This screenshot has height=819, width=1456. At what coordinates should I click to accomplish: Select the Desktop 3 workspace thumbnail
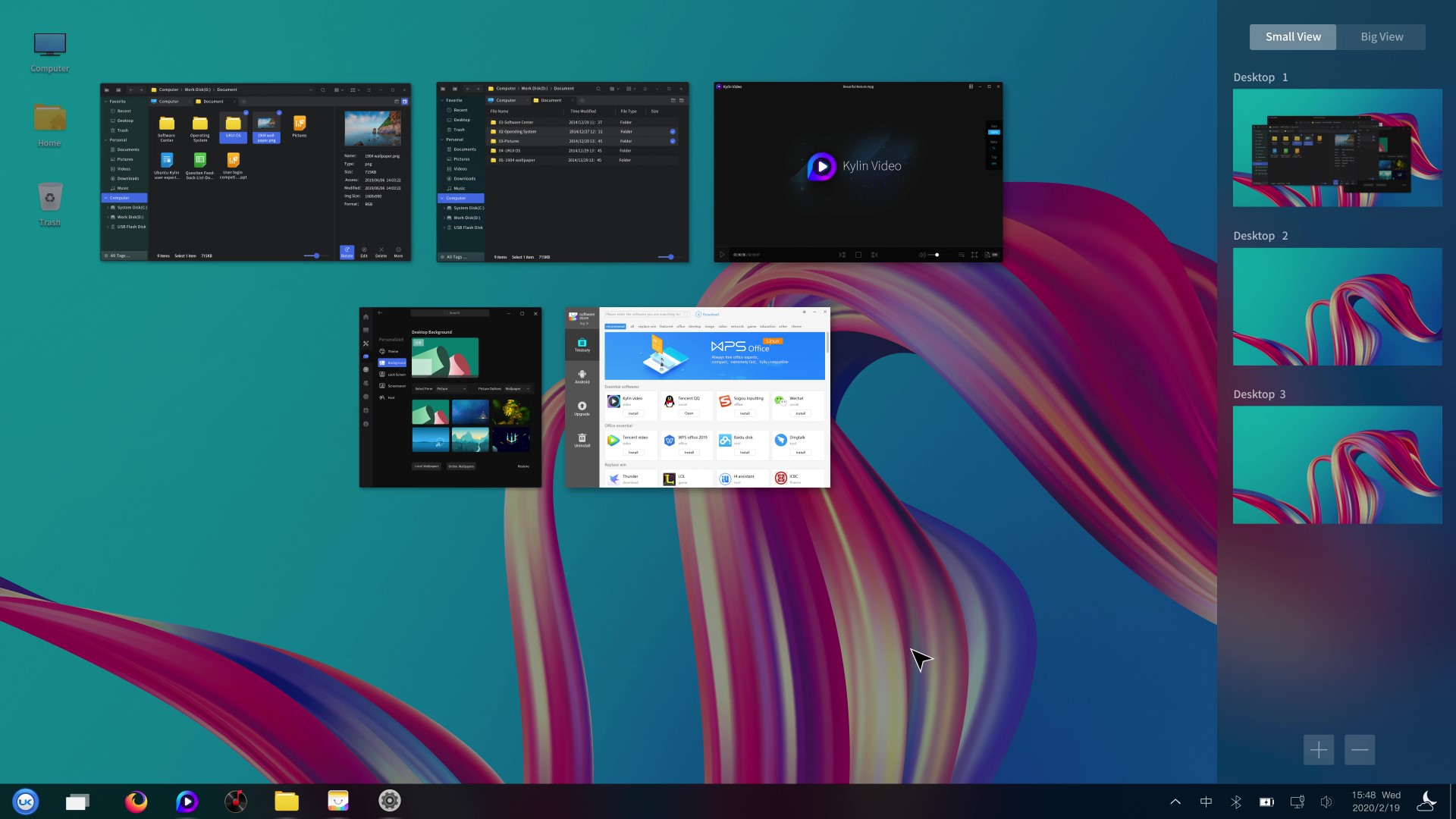1337,465
